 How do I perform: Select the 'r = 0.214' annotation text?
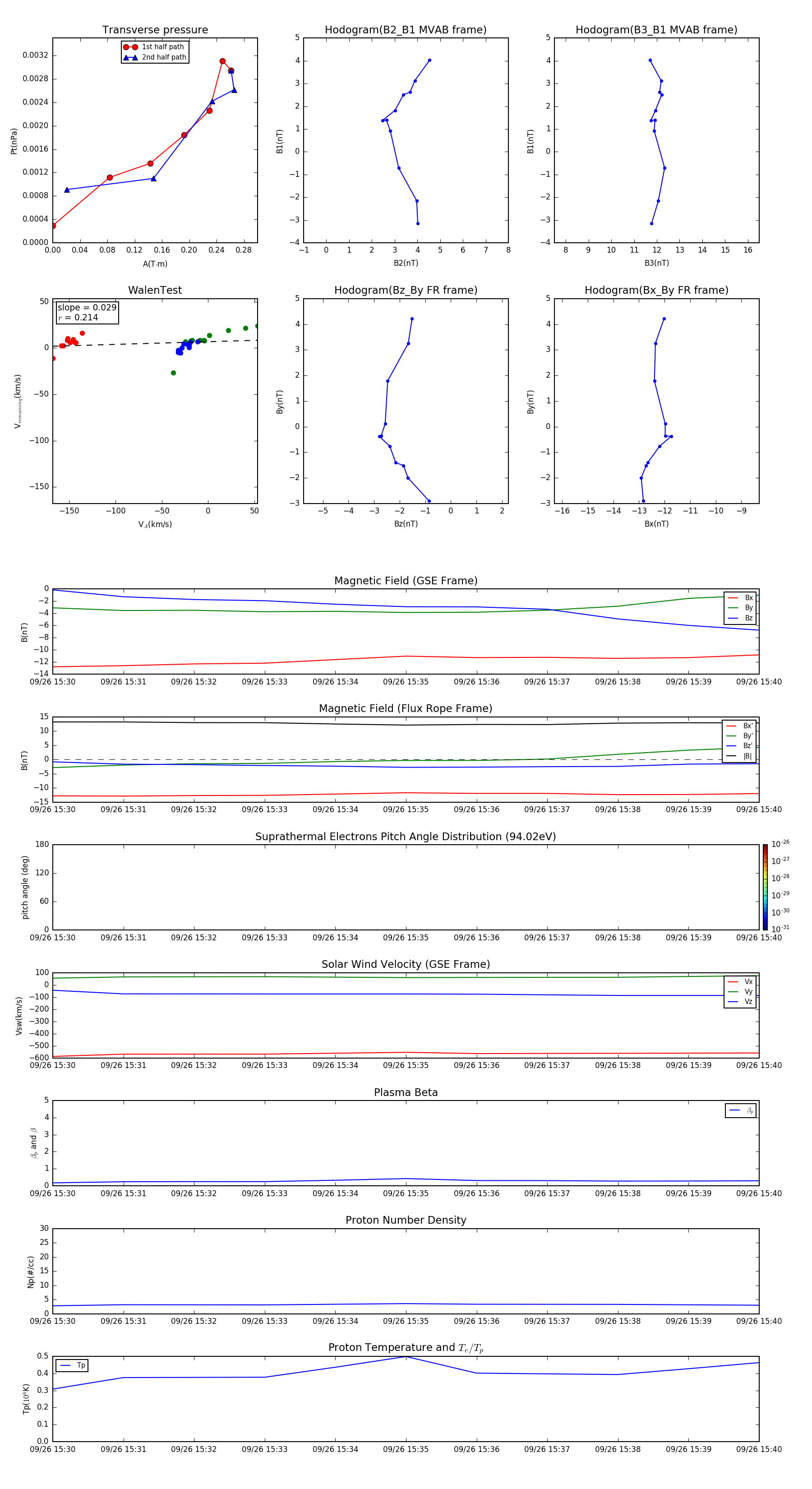point(78,318)
